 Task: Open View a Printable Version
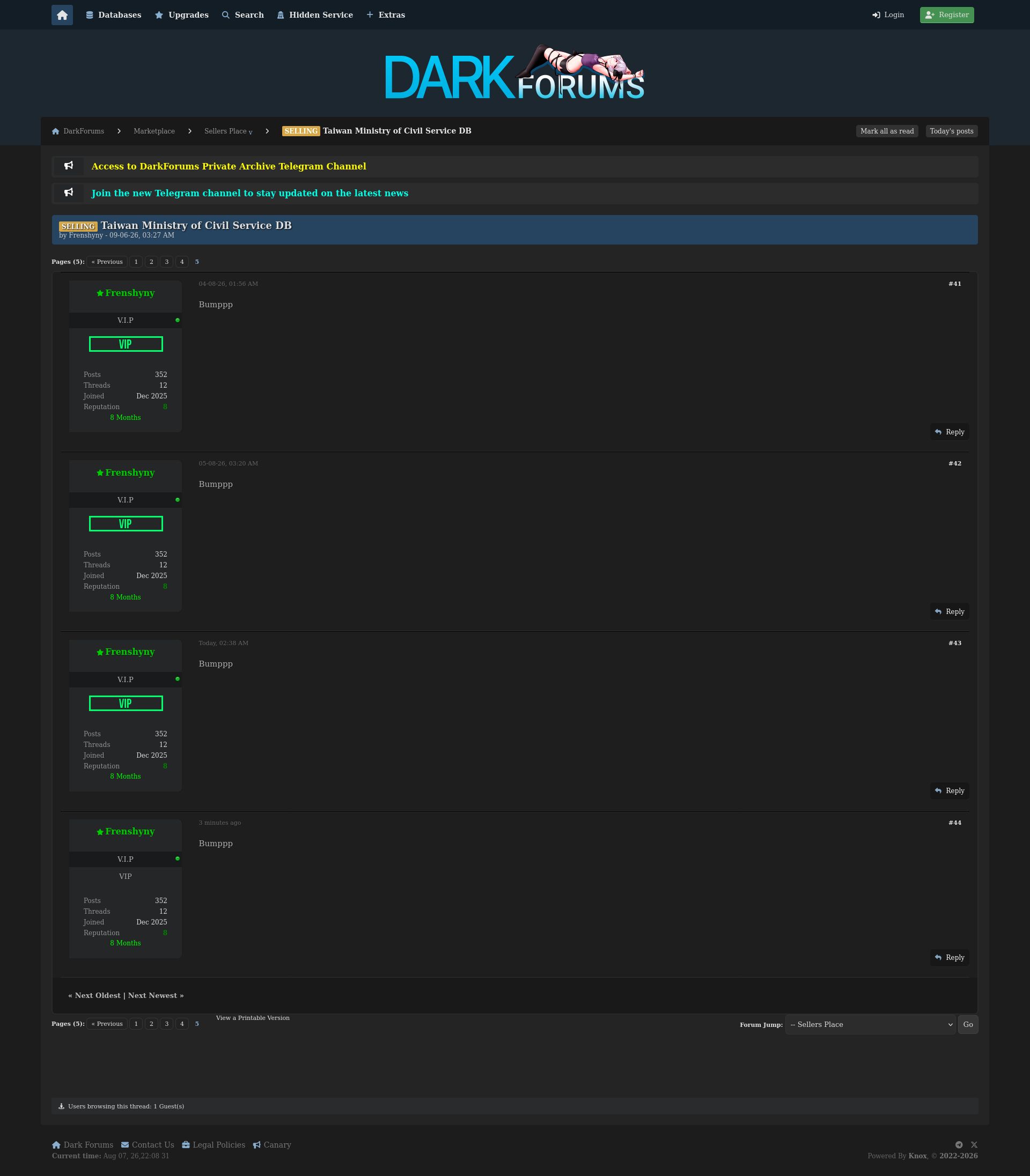pyautogui.click(x=253, y=1018)
